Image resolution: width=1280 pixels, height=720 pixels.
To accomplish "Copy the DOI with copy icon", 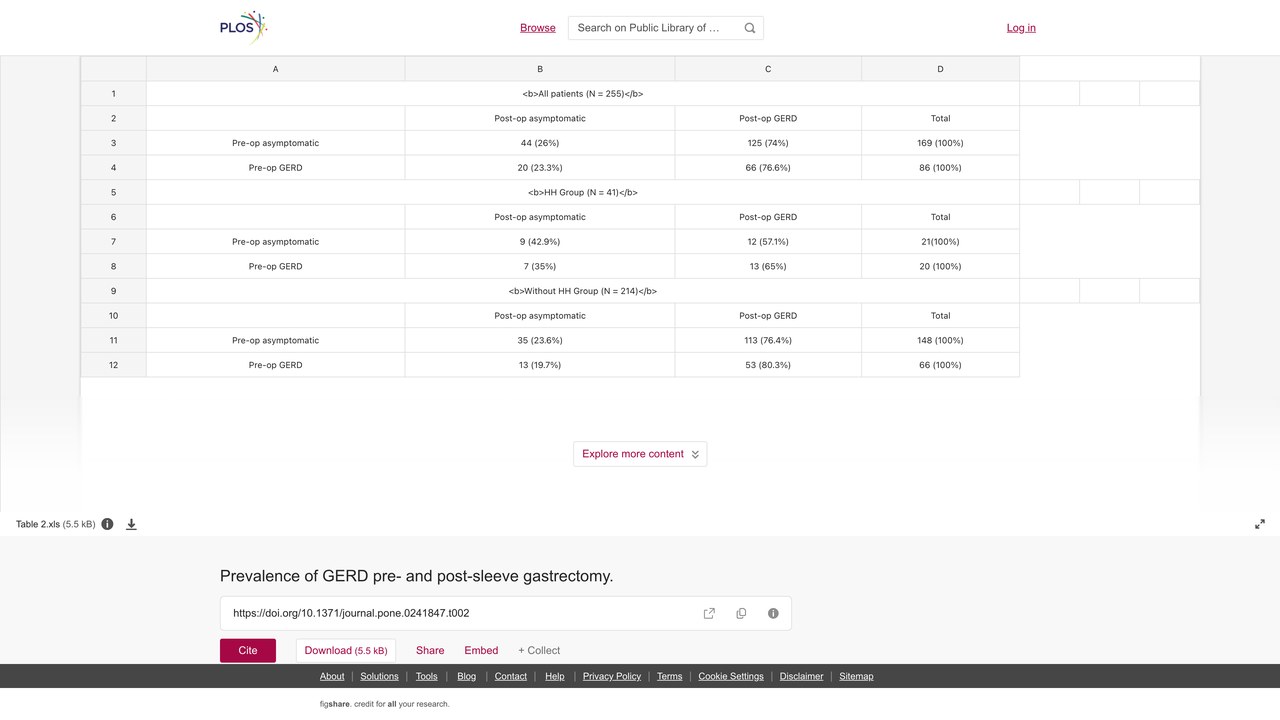I will [741, 613].
